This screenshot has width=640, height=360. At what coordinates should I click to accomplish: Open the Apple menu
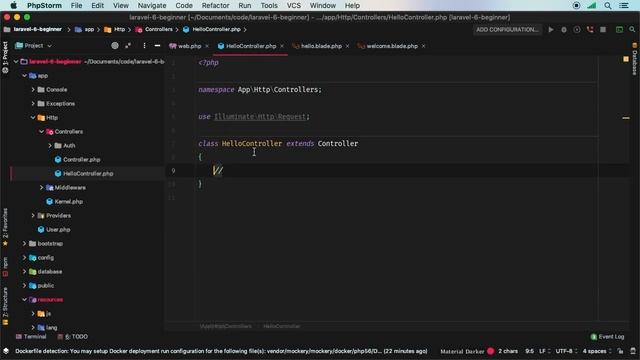[x=13, y=6]
